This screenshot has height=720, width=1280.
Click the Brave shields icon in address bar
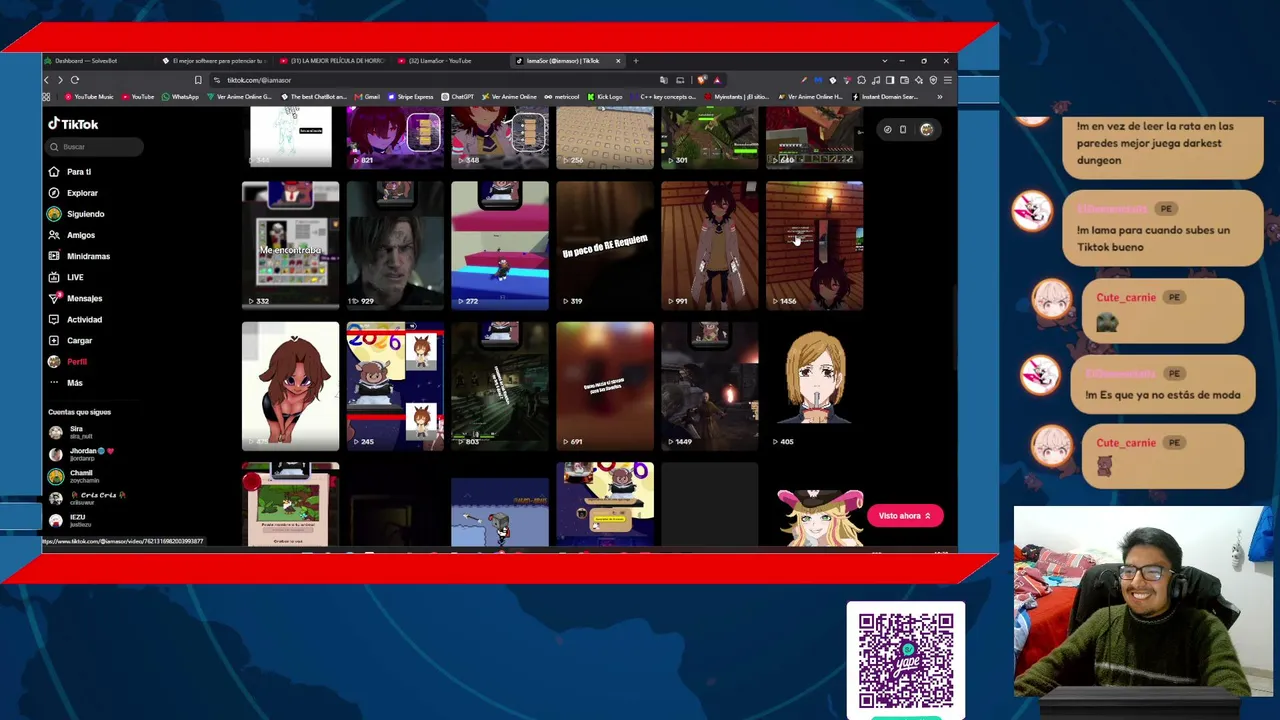[x=702, y=80]
